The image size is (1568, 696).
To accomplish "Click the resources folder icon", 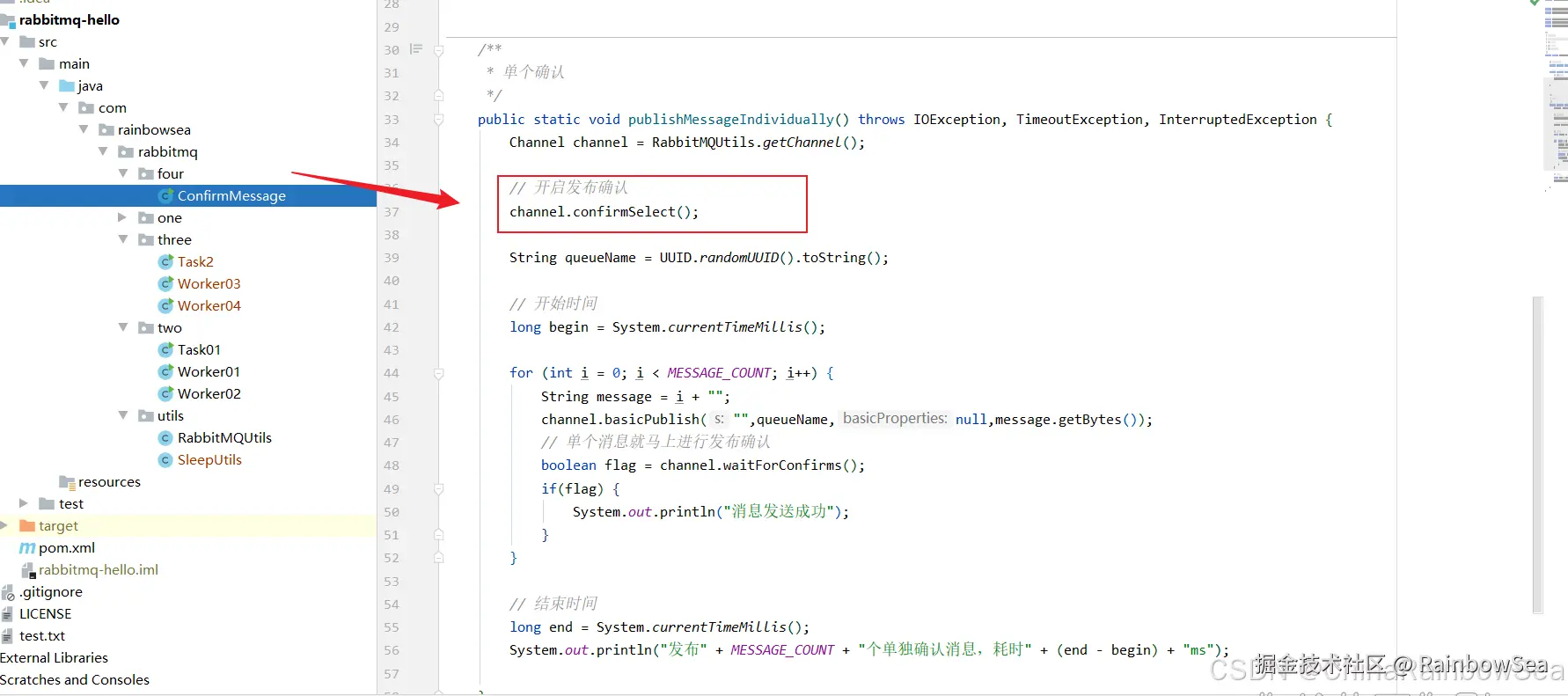I will pyautogui.click(x=67, y=481).
